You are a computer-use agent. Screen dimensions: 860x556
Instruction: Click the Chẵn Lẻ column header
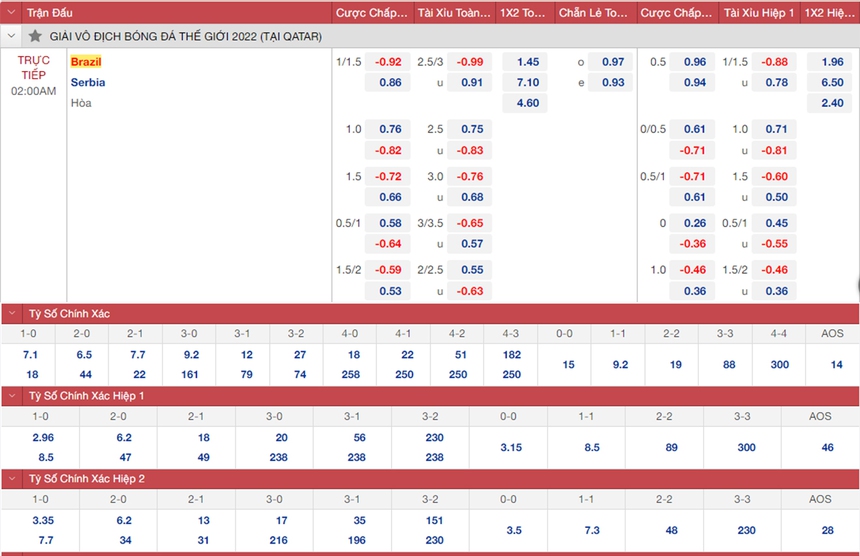coord(592,14)
